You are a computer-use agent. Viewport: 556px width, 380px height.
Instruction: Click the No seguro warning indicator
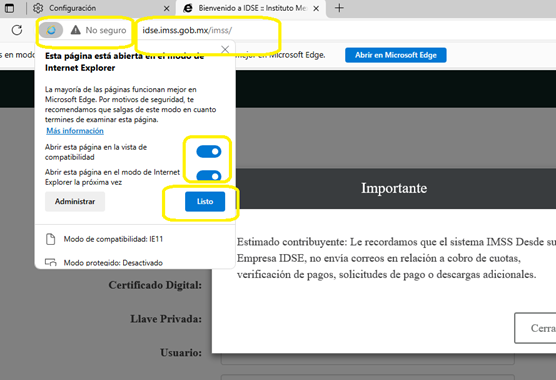[98, 30]
